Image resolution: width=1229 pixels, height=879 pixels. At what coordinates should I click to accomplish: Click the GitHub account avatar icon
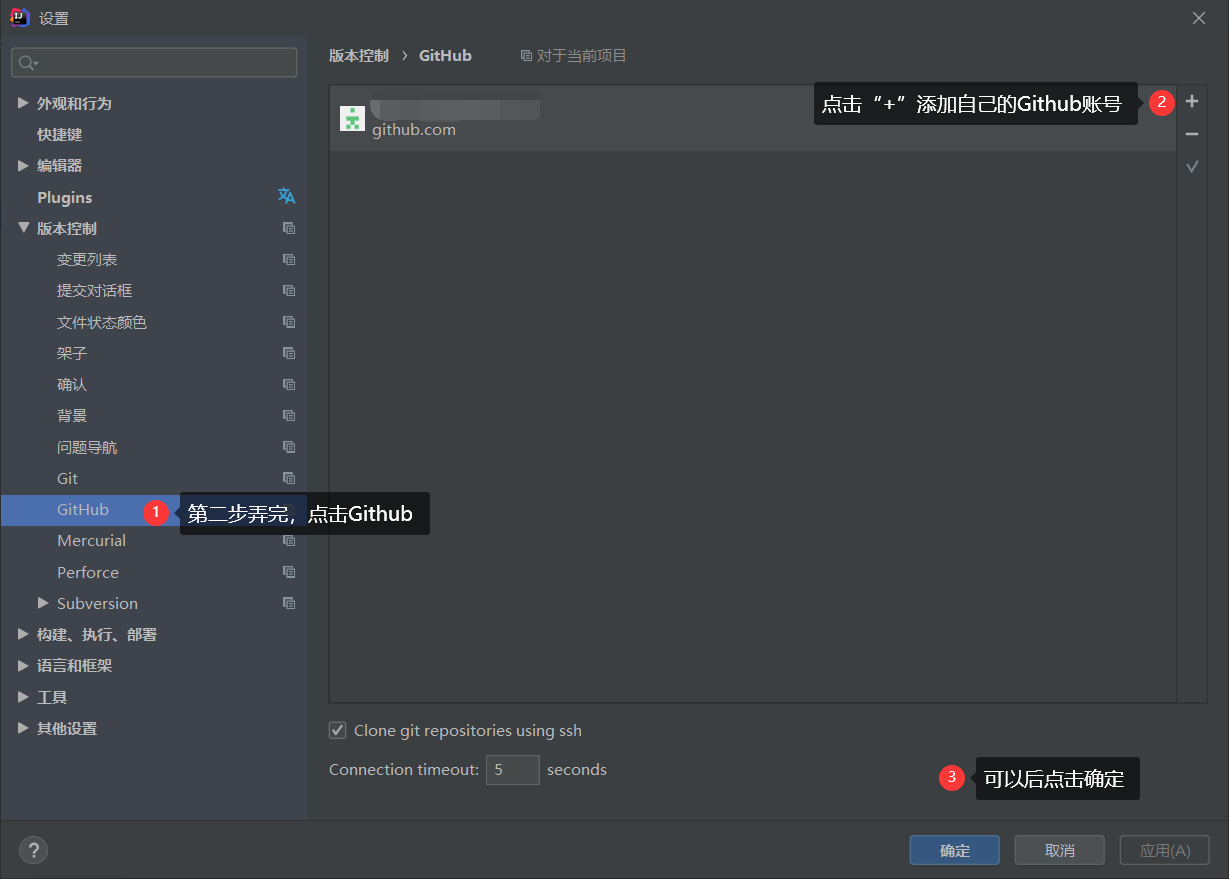click(x=352, y=118)
